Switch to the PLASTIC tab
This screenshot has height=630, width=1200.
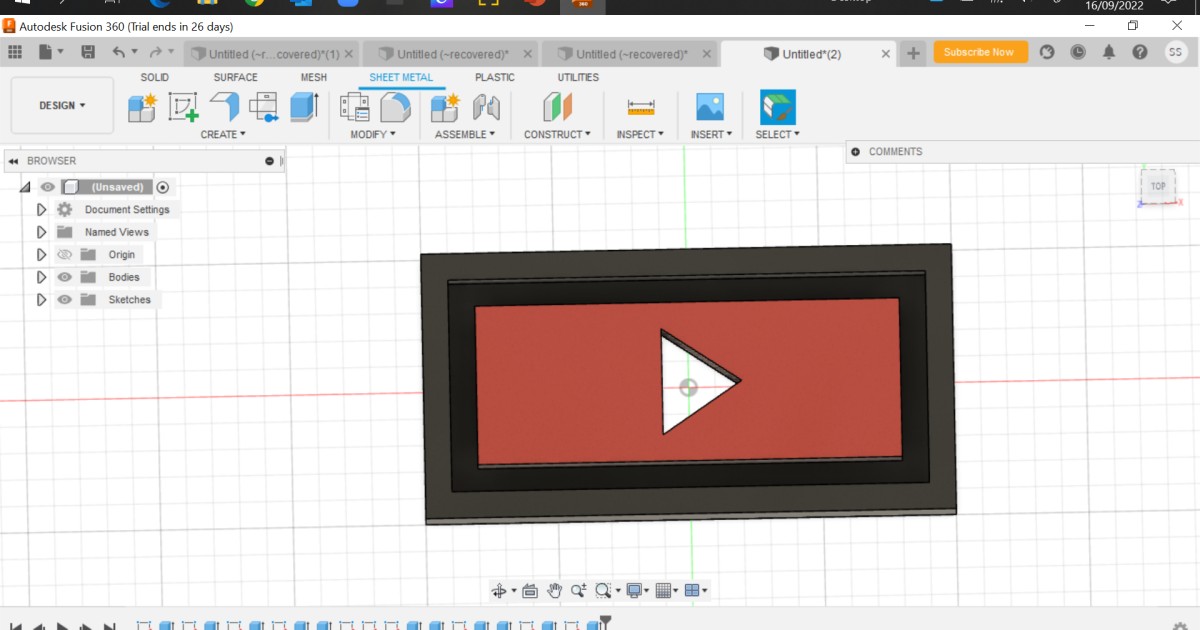pos(495,77)
